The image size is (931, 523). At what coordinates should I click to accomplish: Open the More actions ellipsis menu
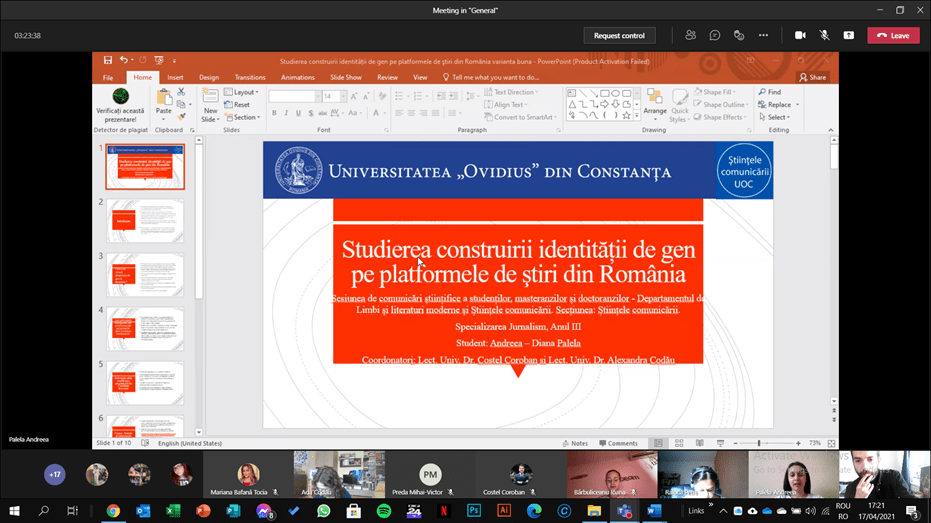click(x=763, y=35)
